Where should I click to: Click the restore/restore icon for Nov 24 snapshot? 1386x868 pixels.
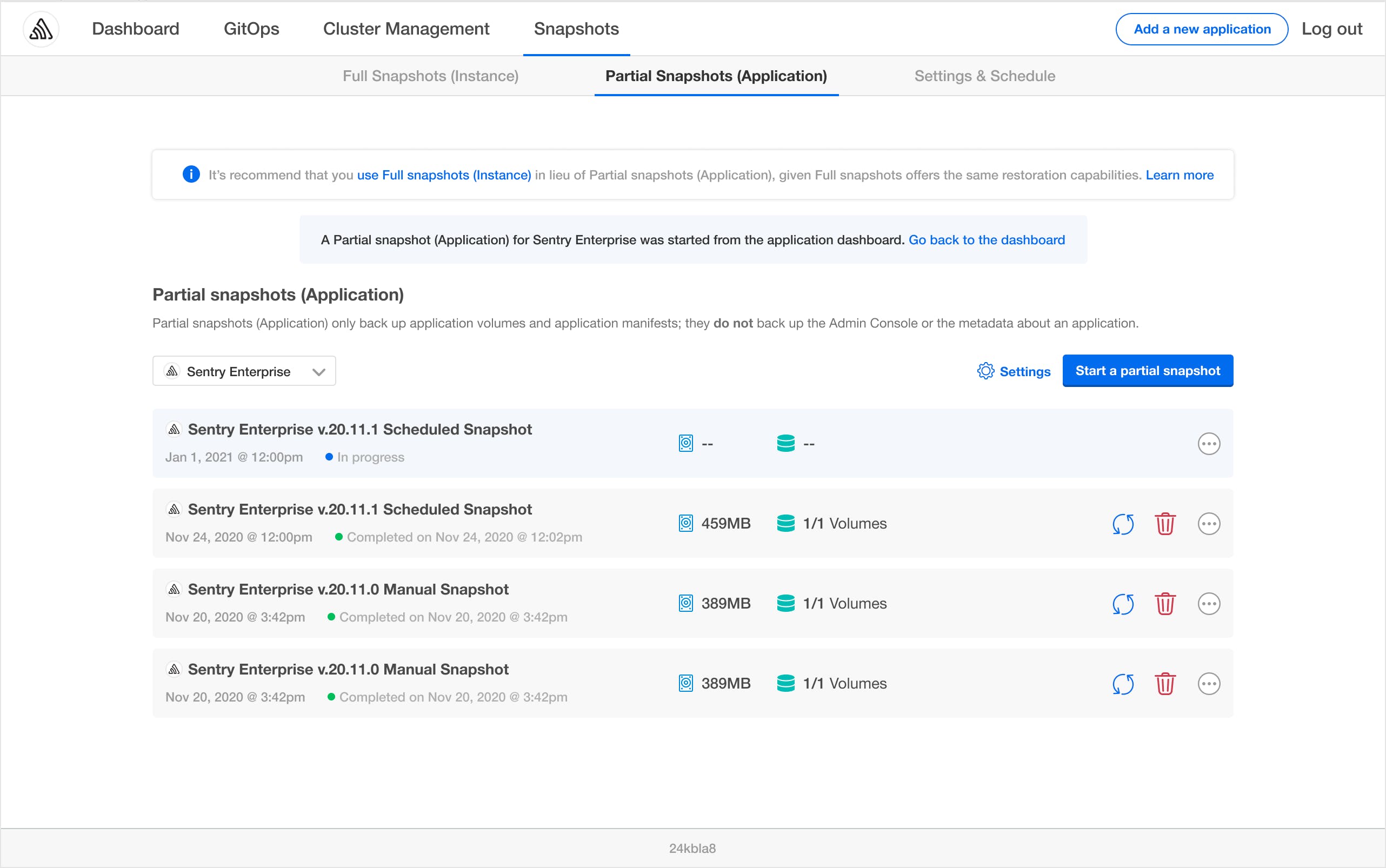pos(1123,523)
